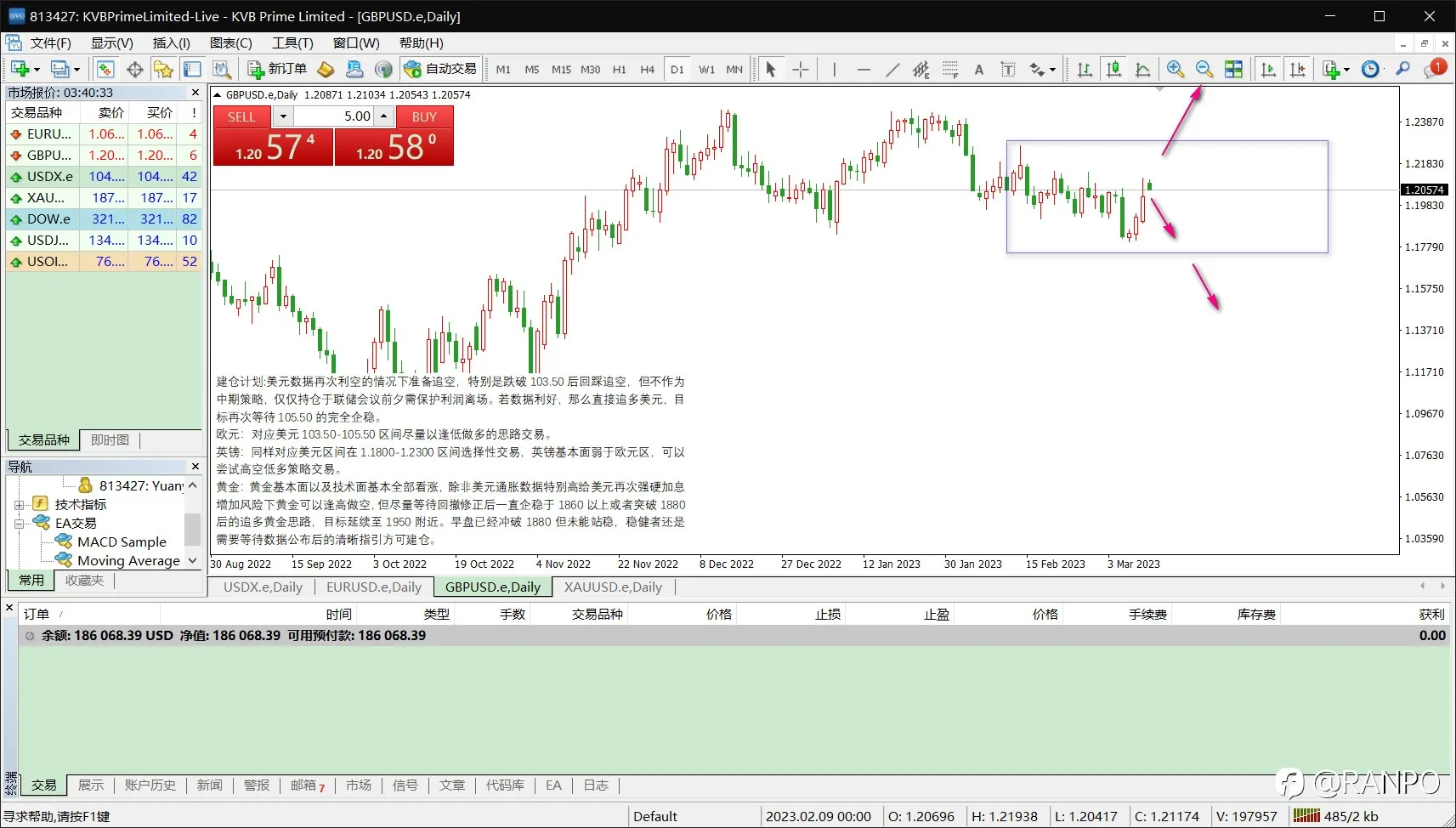Image resolution: width=1456 pixels, height=828 pixels.
Task: Expand the 技术指标 tree node
Action: pos(19,505)
